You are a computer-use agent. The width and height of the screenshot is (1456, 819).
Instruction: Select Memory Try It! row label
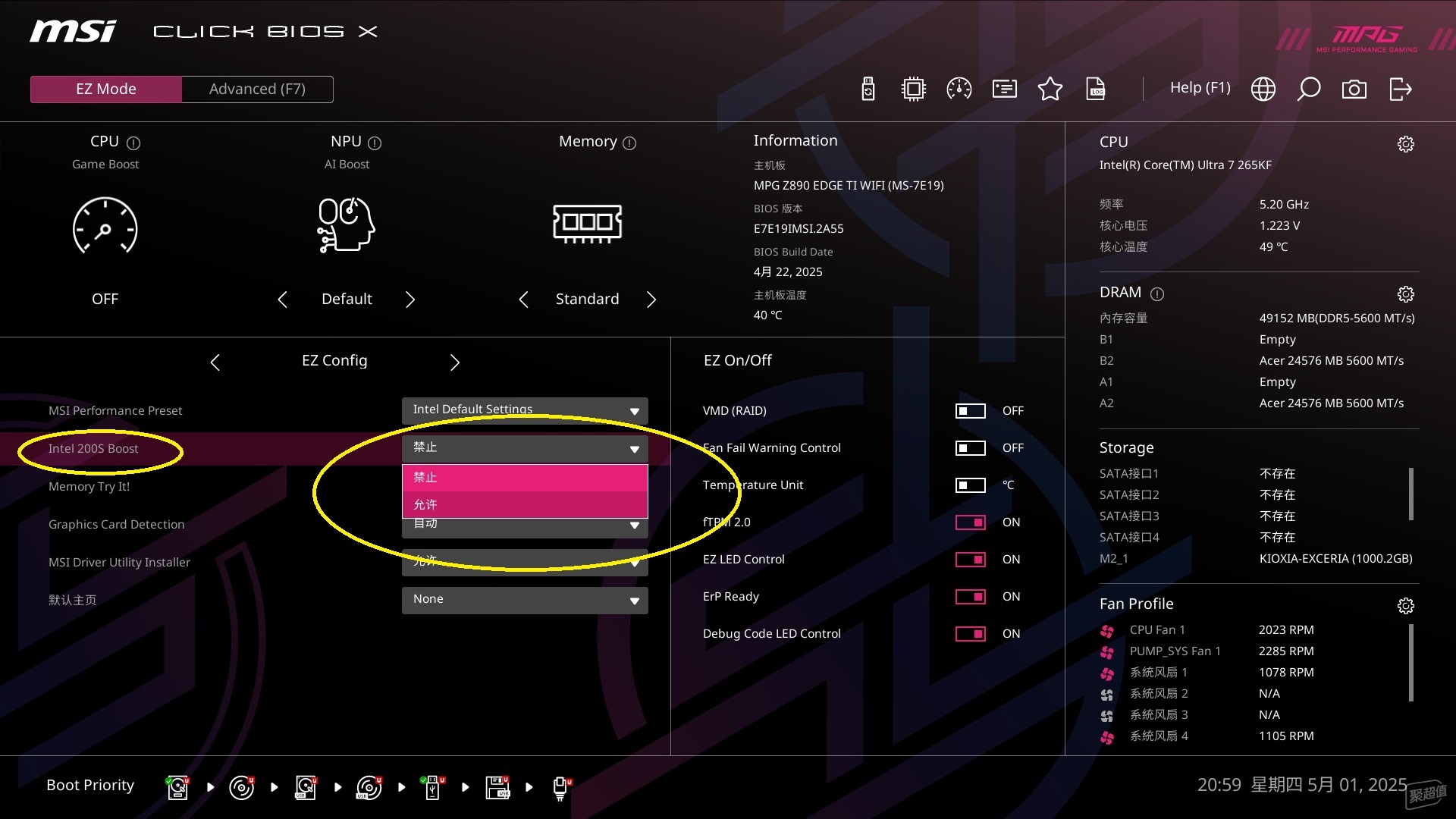[89, 487]
